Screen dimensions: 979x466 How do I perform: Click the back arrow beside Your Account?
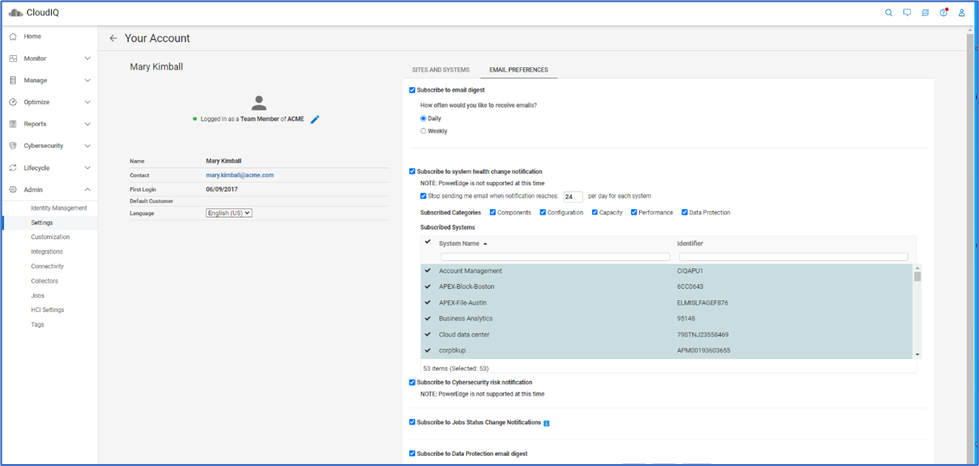pos(113,39)
